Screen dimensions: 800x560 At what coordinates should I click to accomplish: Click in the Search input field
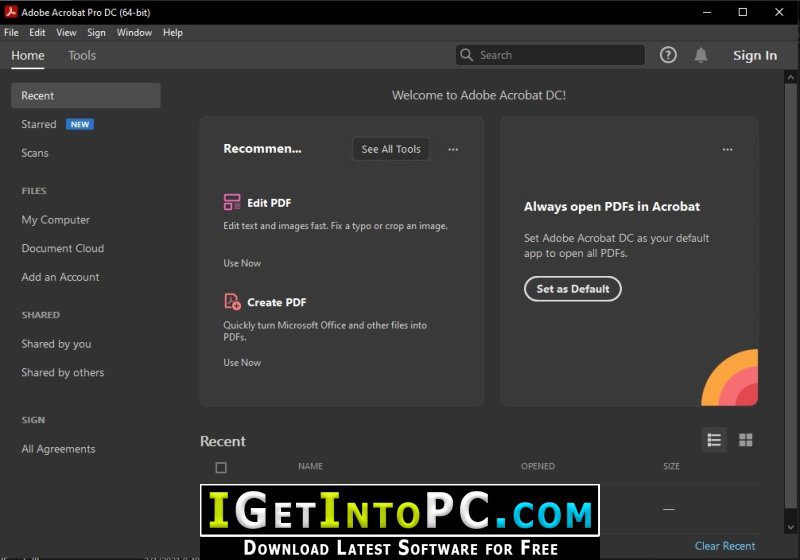point(550,55)
